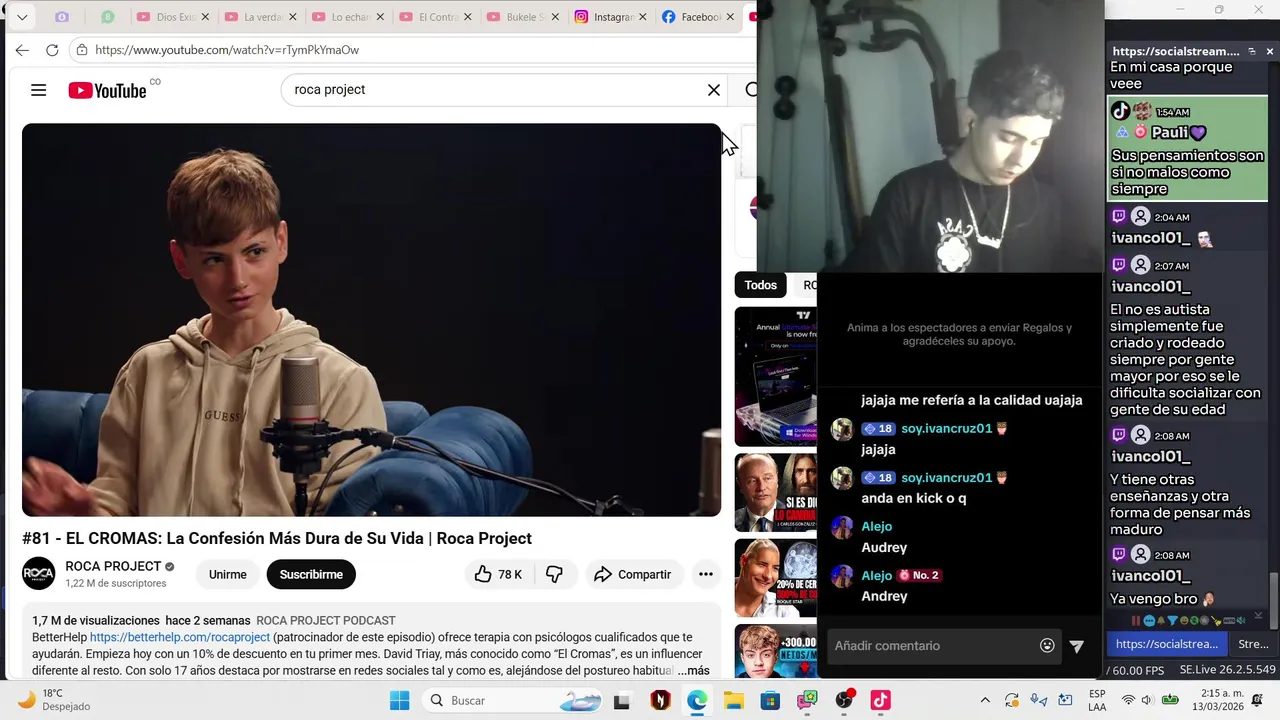Image resolution: width=1280 pixels, height=720 pixels.
Task: Open the ad thumbnail with laptop image
Action: click(x=776, y=376)
